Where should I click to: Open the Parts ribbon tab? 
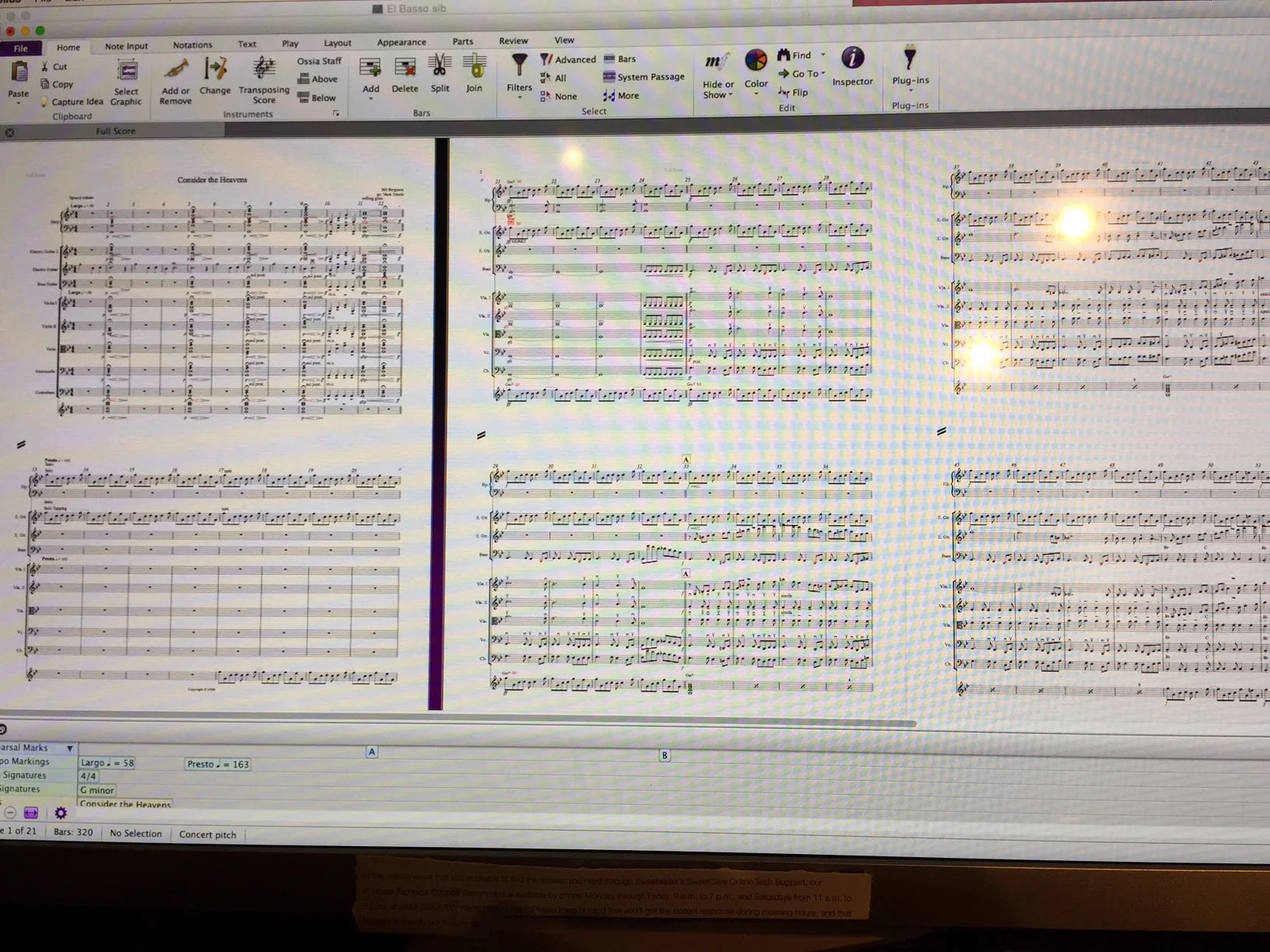[462, 41]
